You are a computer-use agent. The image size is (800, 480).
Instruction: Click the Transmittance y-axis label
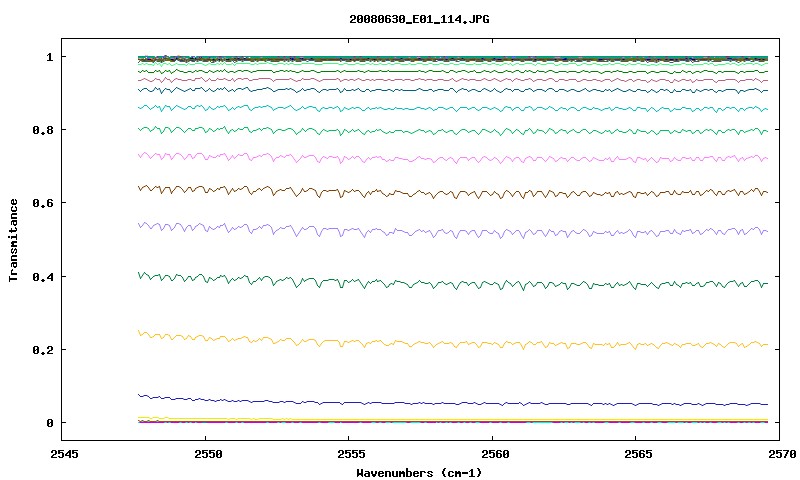click(13, 240)
